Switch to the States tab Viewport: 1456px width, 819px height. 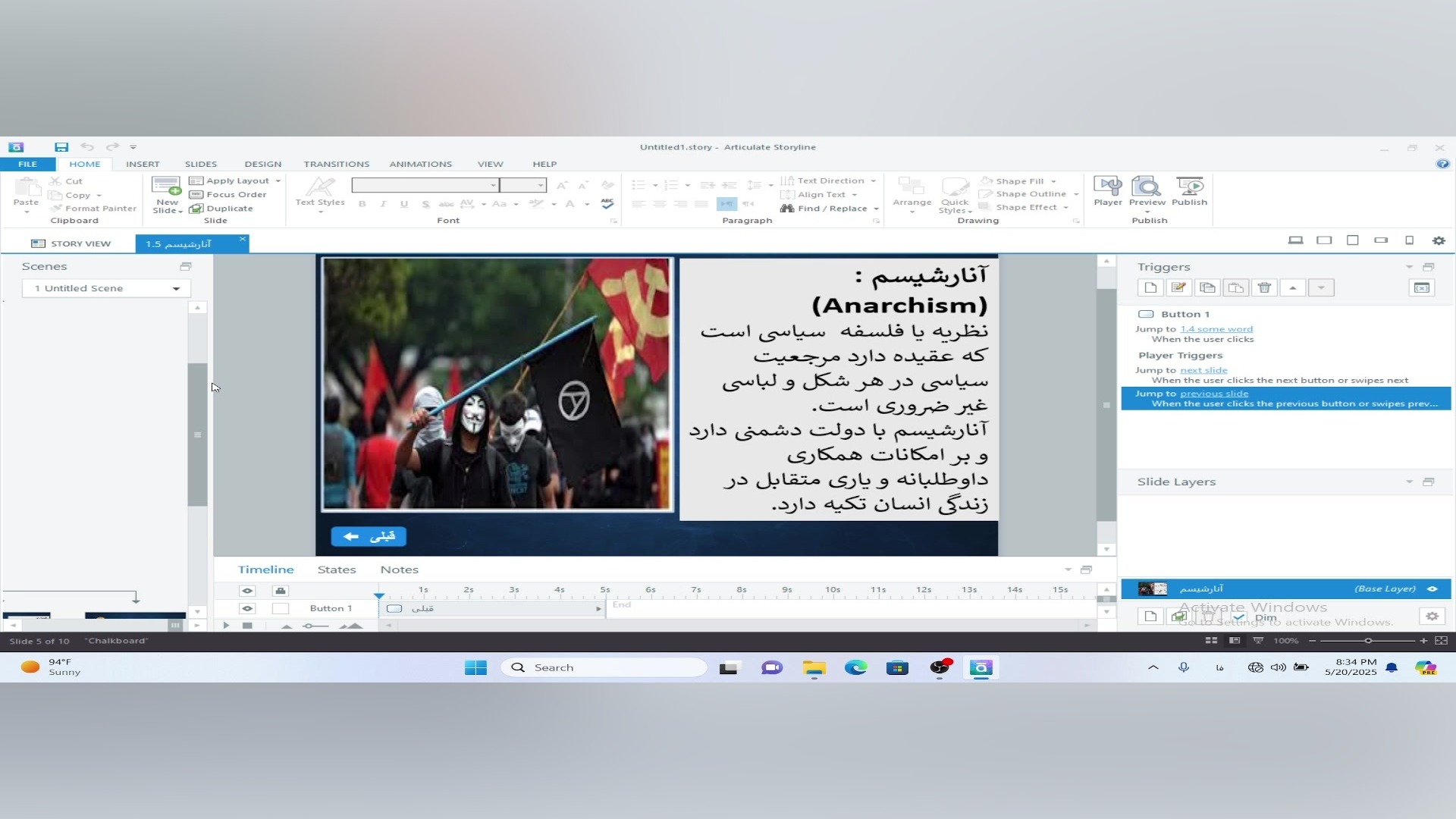tap(336, 570)
